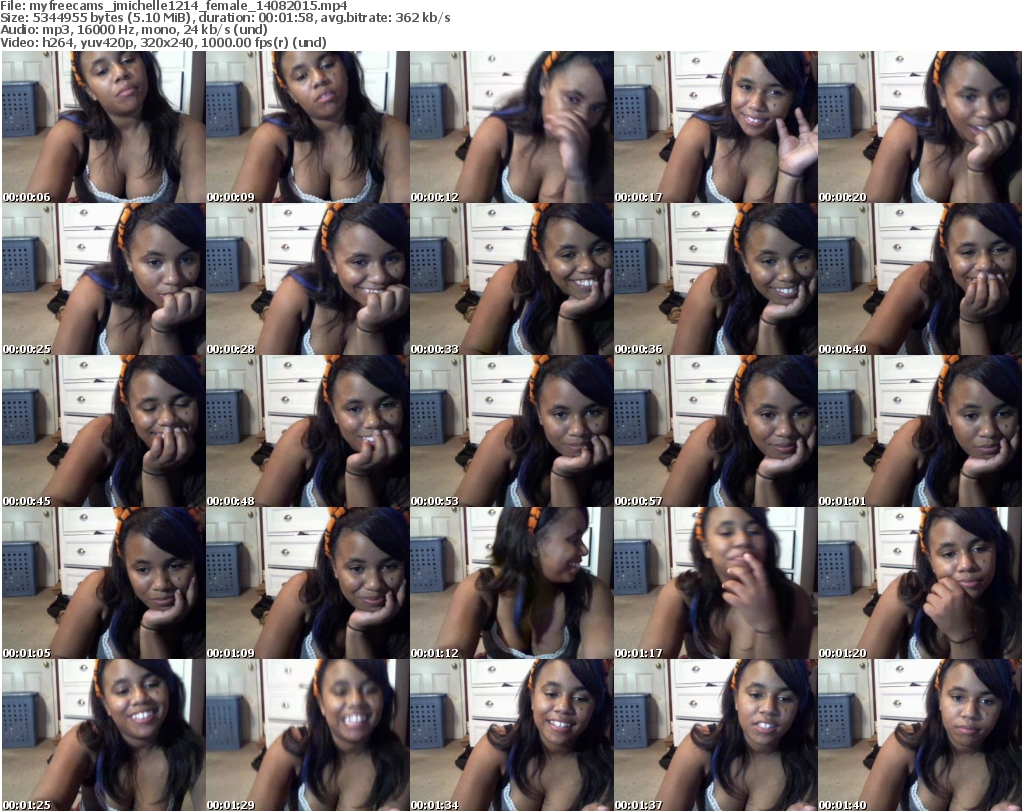Viewport: 1024px width, 811px height.
Task: Open the frame at 00:00:45
Action: [104, 431]
